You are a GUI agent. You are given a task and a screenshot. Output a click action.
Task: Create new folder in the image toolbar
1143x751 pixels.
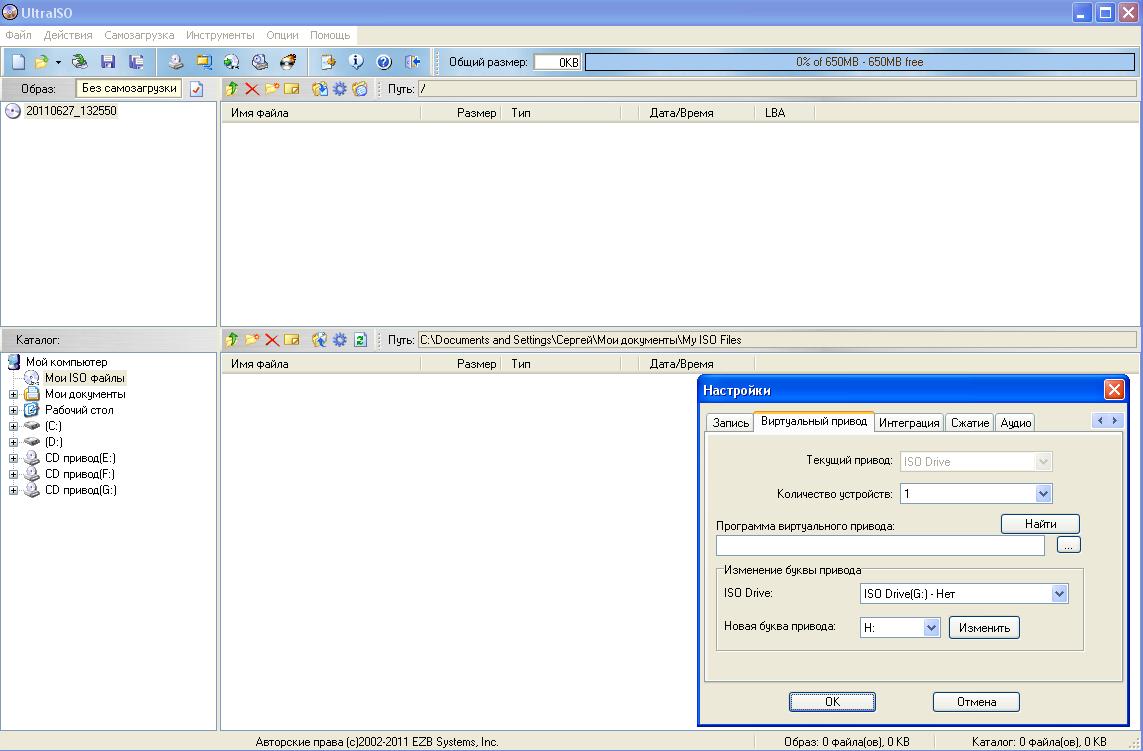272,89
